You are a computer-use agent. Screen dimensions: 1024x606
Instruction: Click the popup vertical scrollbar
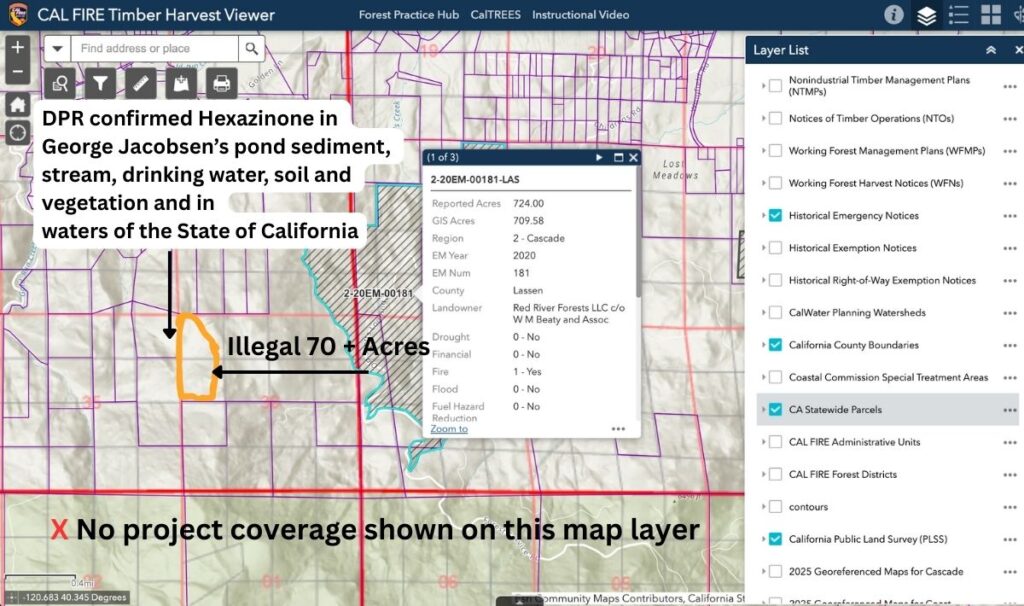tap(637, 232)
